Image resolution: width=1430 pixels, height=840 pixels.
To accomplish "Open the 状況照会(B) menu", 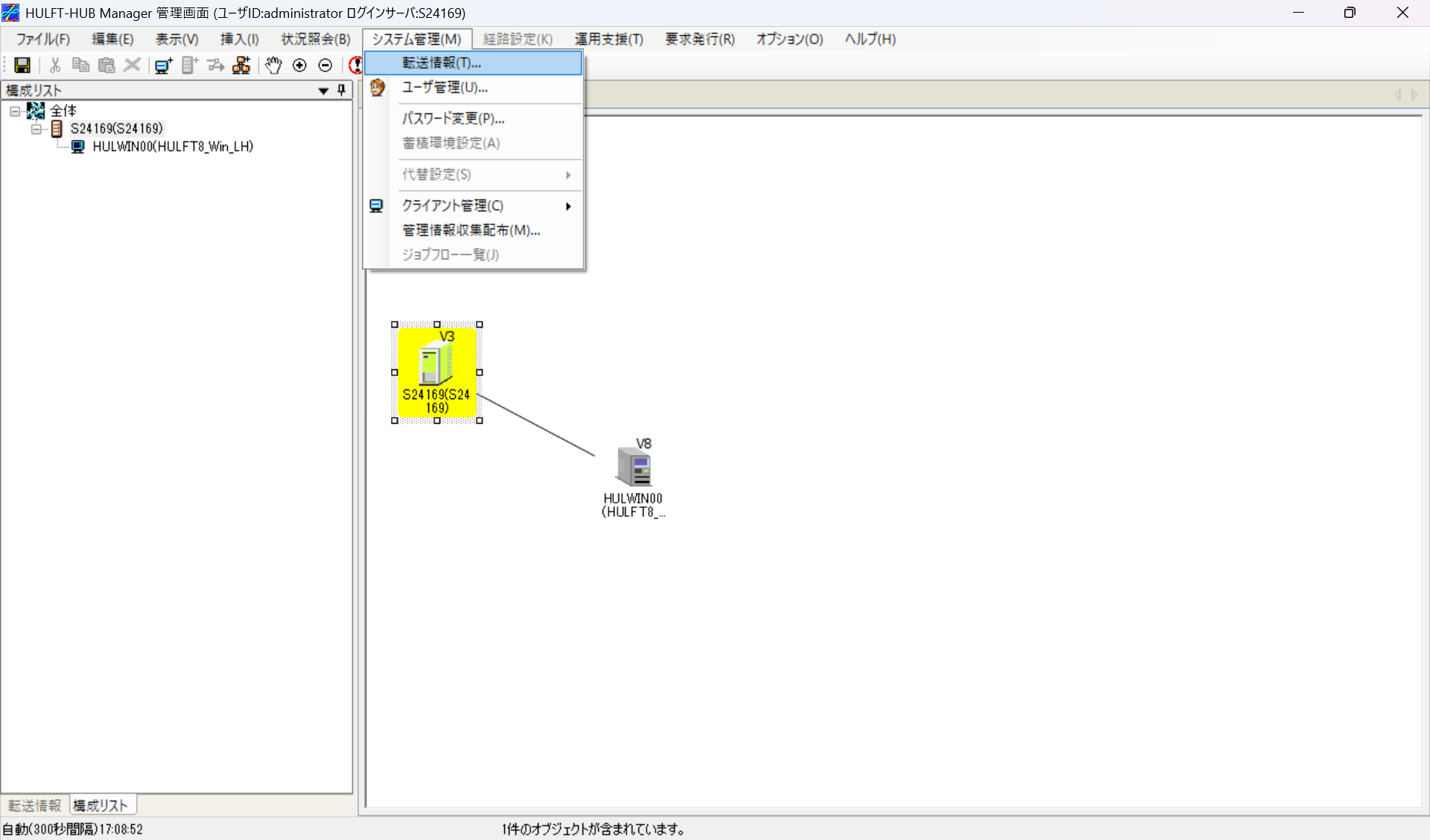I will point(315,39).
